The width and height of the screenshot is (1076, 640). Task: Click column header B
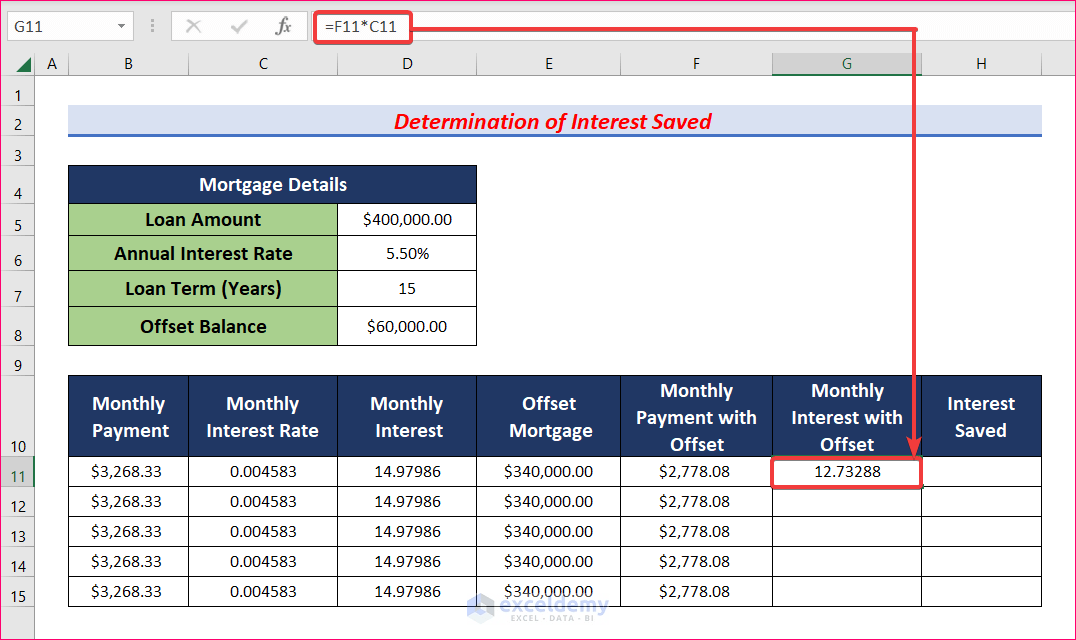click(128, 63)
